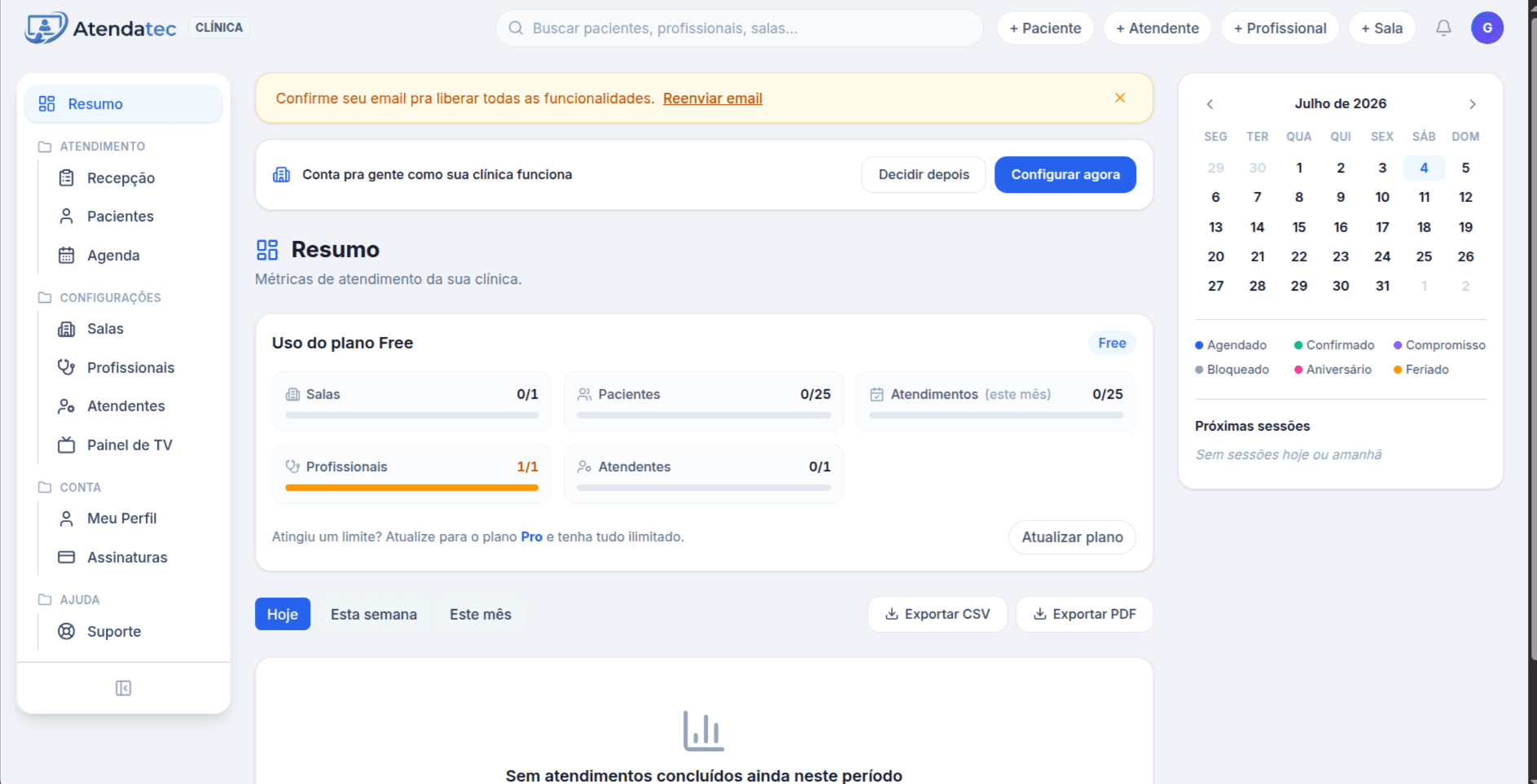Click 'Sem sessões hoje ou amanhã' text
Image resolution: width=1537 pixels, height=784 pixels.
click(1289, 454)
